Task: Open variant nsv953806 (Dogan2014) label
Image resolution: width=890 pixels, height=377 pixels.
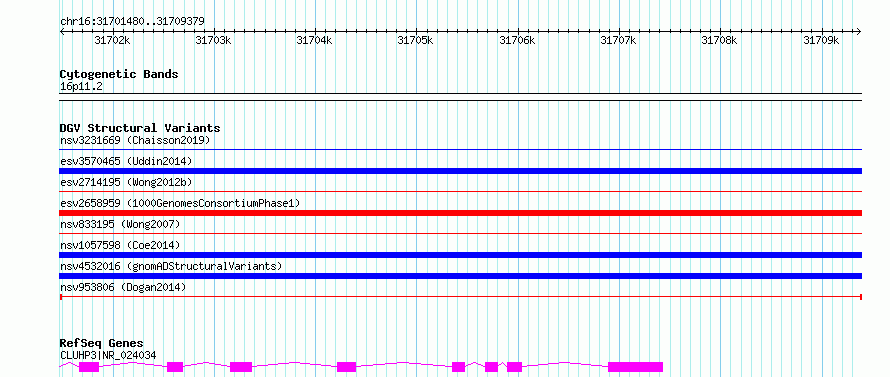Action: pyautogui.click(x=123, y=287)
